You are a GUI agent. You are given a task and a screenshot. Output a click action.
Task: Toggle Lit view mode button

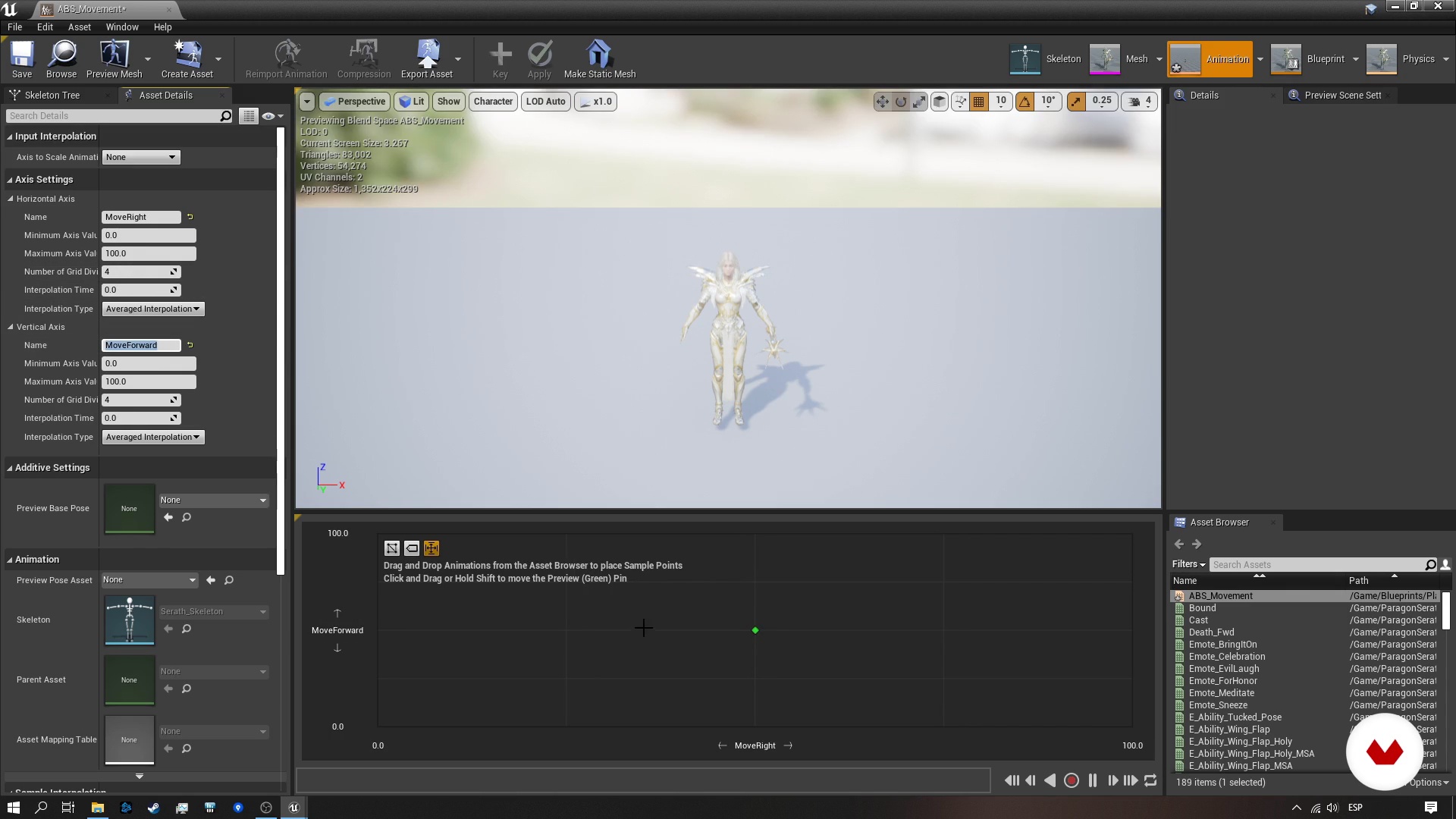(412, 102)
